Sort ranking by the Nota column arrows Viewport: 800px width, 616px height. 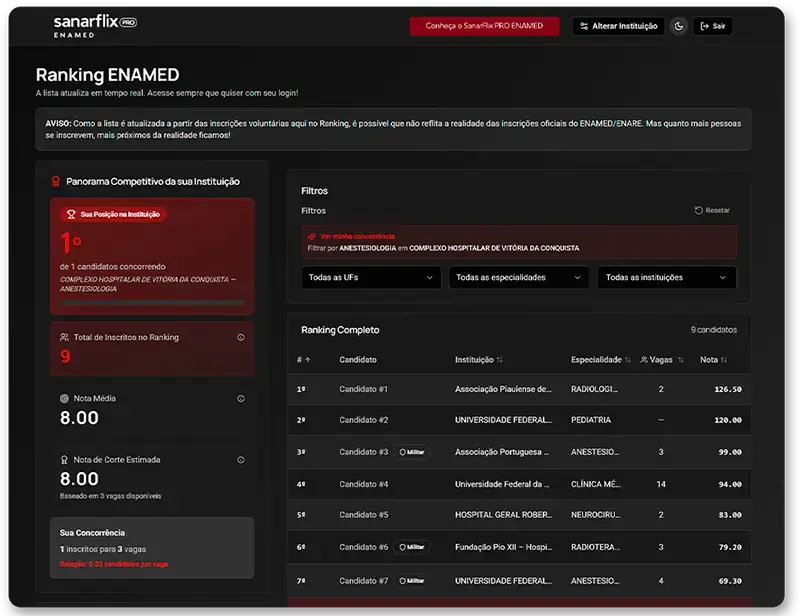click(724, 360)
